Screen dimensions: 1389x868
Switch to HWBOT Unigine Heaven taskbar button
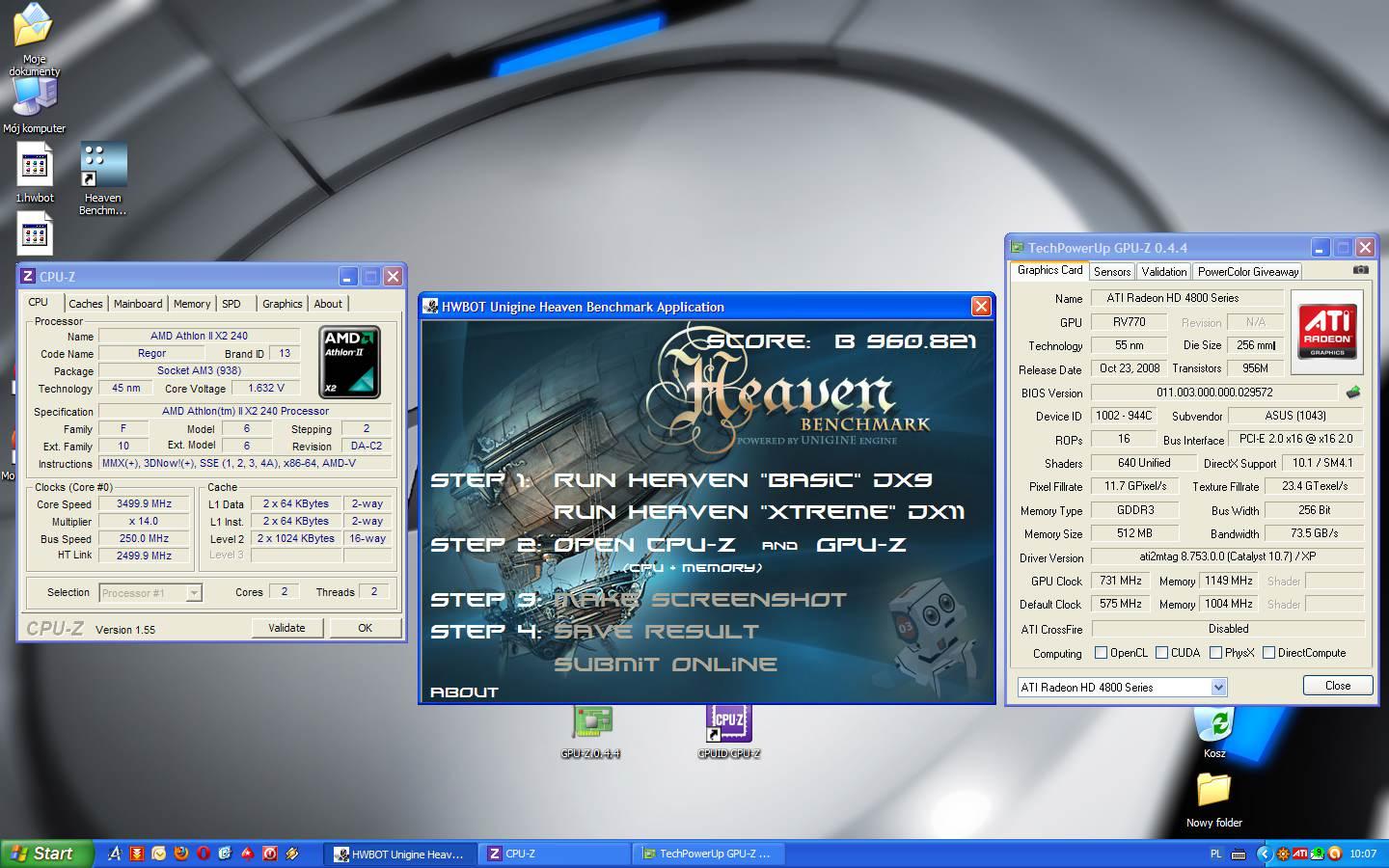click(399, 854)
